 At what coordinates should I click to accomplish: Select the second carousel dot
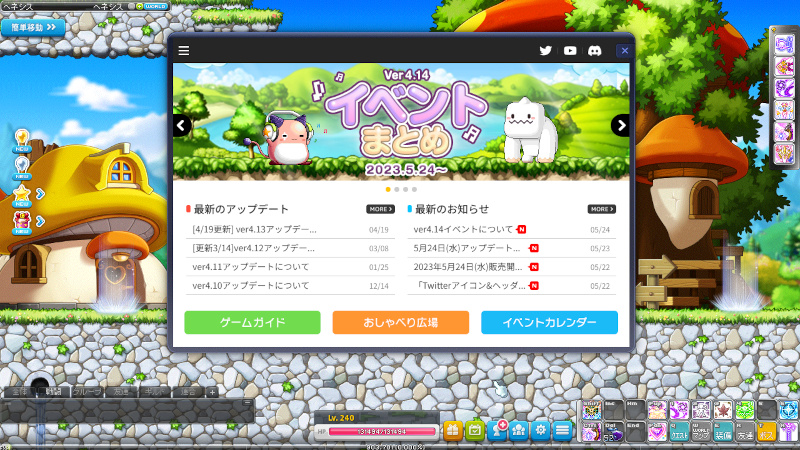pyautogui.click(x=396, y=189)
